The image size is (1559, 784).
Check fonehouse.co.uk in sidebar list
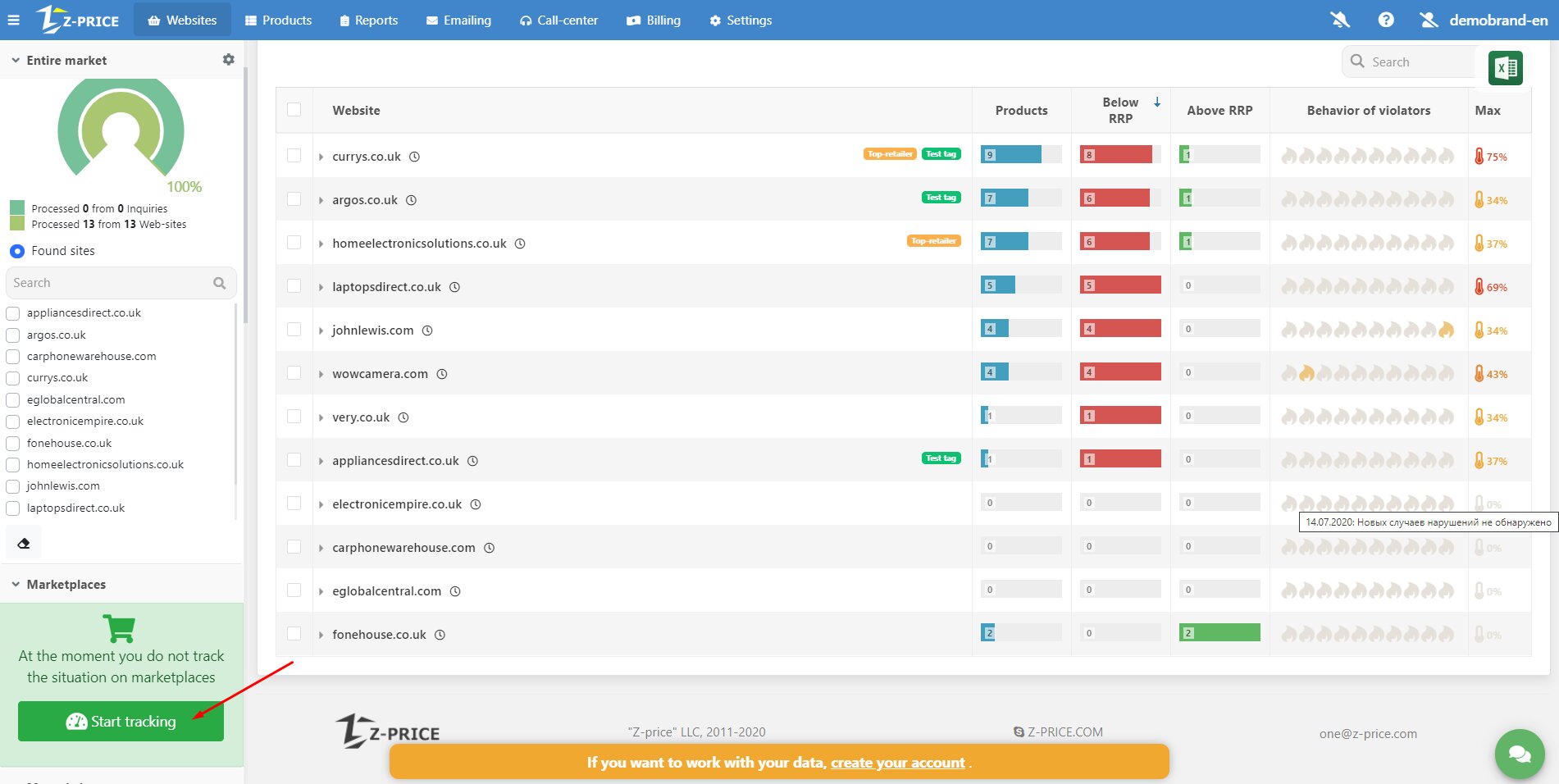13,444
